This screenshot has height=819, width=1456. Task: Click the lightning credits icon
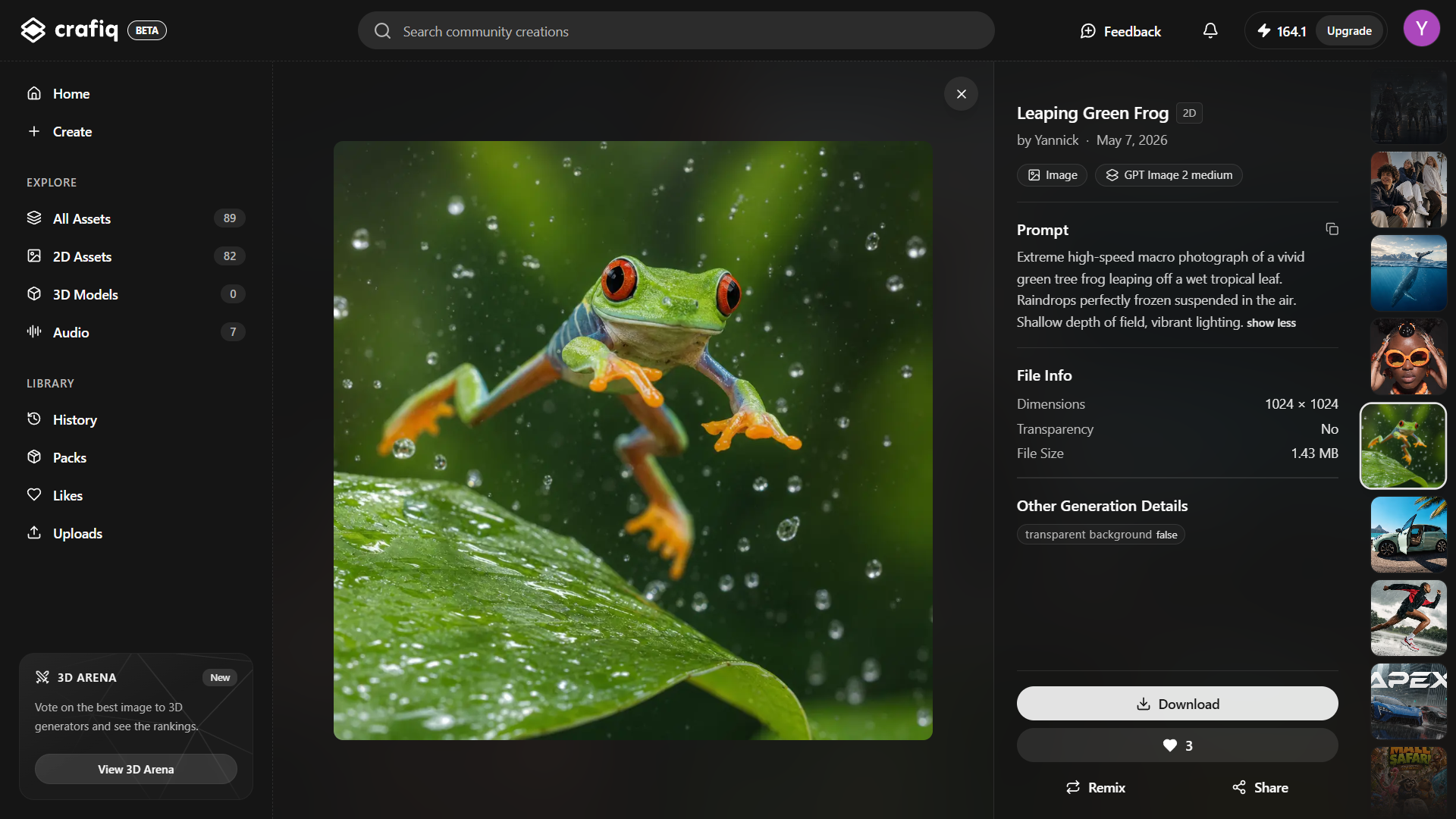click(x=1264, y=31)
